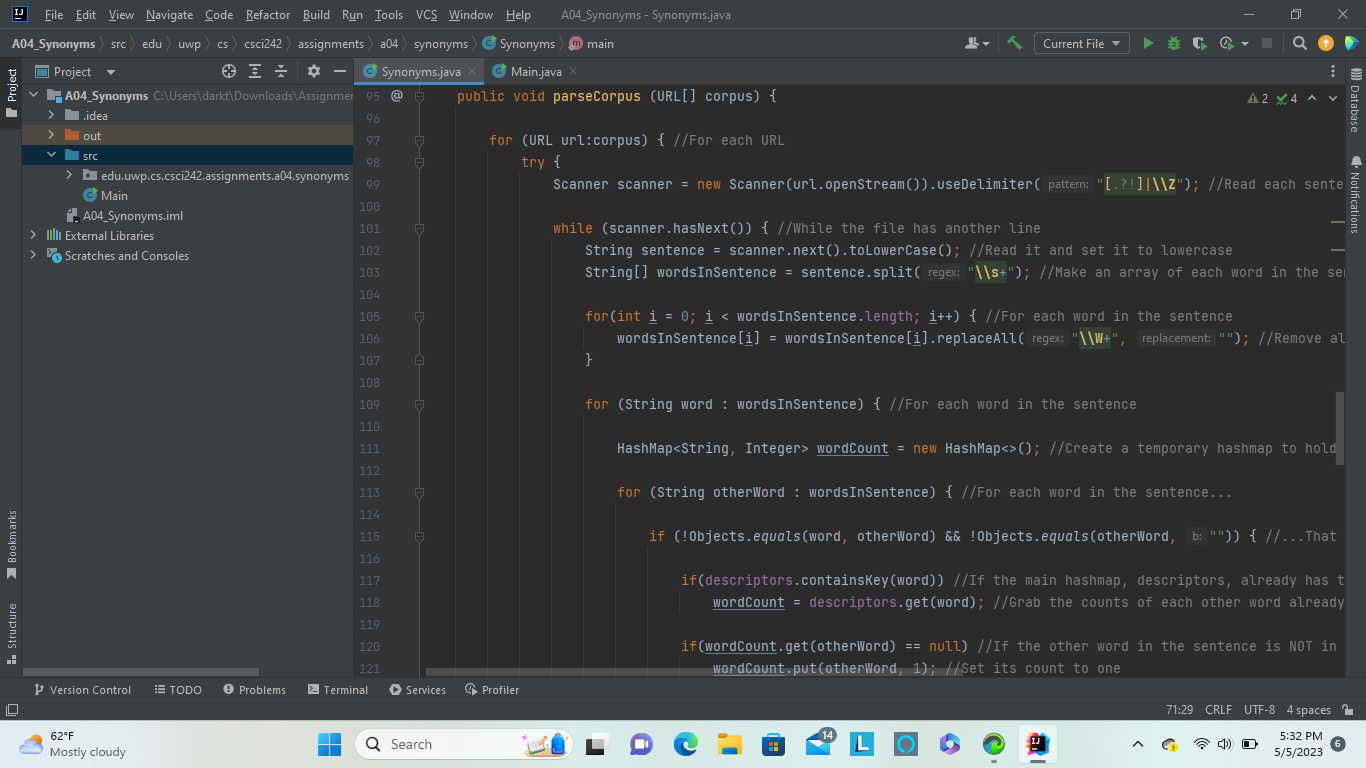Select opened file using the crosshair icon

229,71
